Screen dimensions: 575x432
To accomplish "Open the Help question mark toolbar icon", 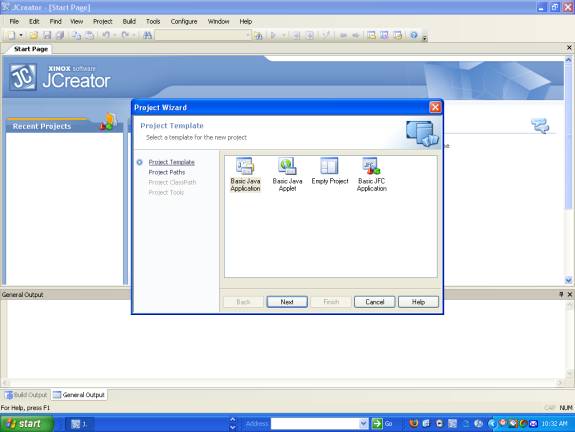I will (x=414, y=35).
